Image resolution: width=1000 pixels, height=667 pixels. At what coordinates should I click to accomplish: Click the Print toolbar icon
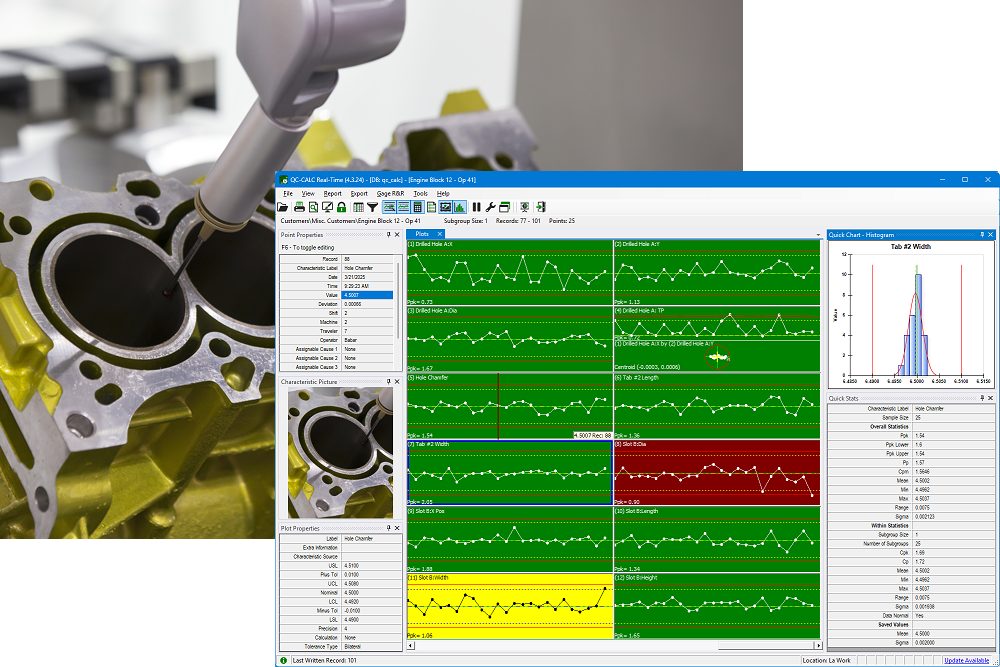[x=299, y=207]
